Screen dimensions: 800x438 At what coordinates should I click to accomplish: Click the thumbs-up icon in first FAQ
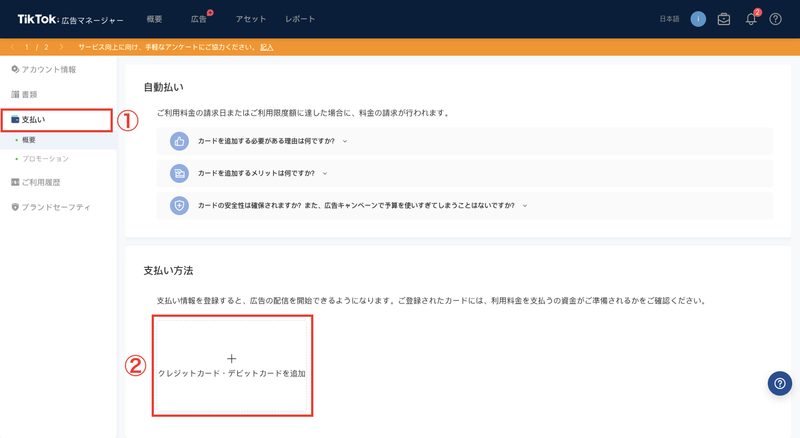(x=179, y=141)
